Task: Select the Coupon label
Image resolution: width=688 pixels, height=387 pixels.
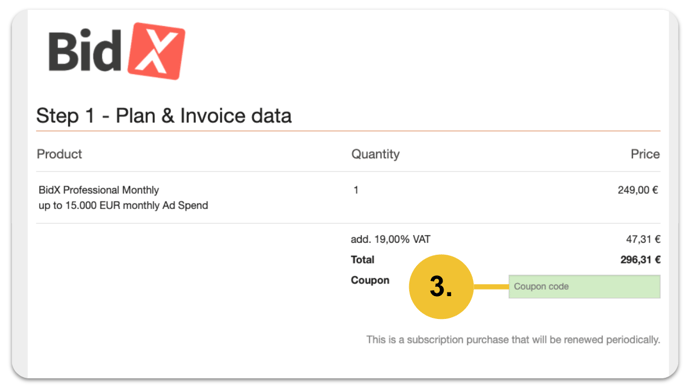Action: pos(370,280)
